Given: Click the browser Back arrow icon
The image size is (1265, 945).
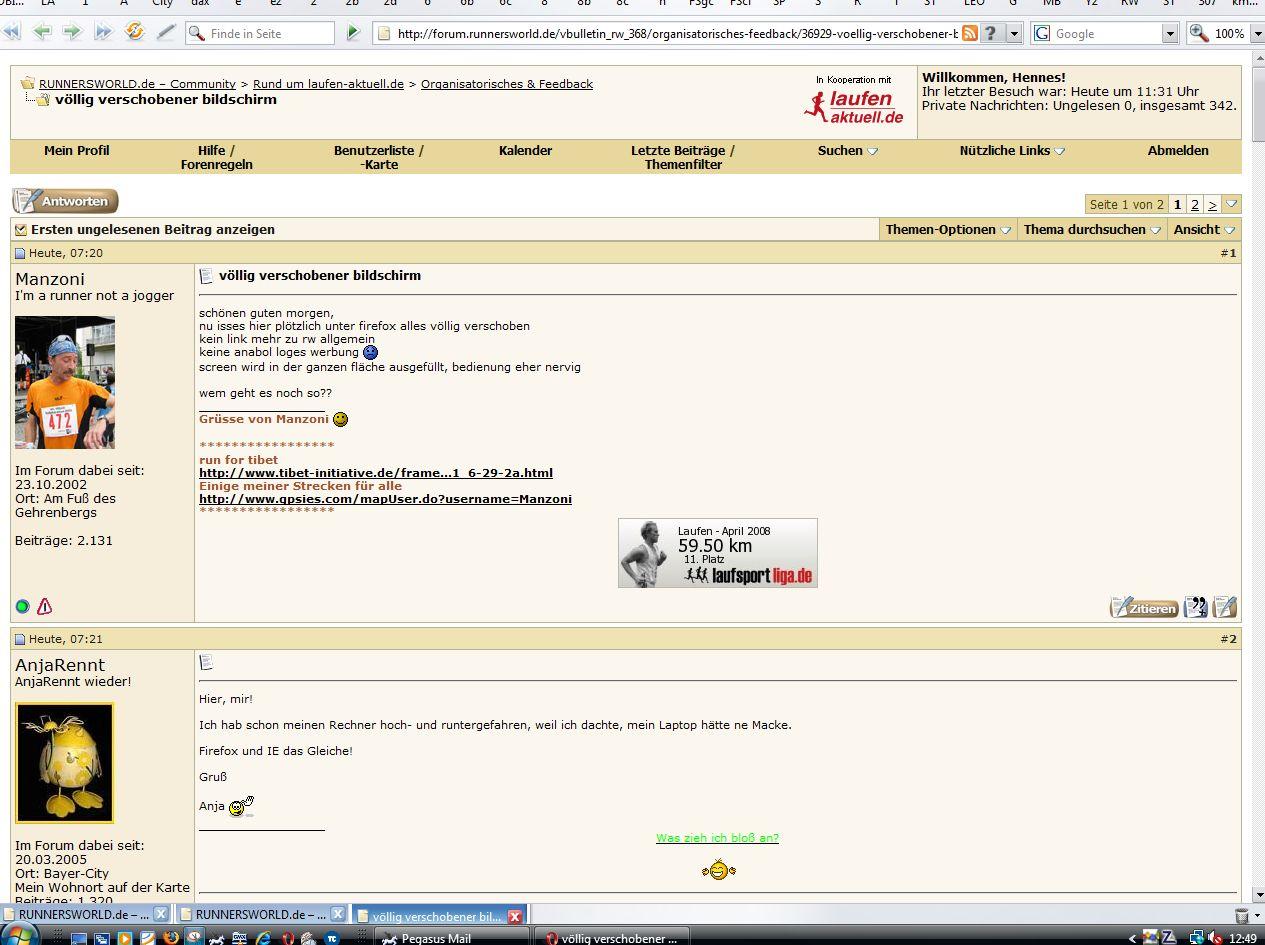Looking at the screenshot, I should pyautogui.click(x=42, y=32).
